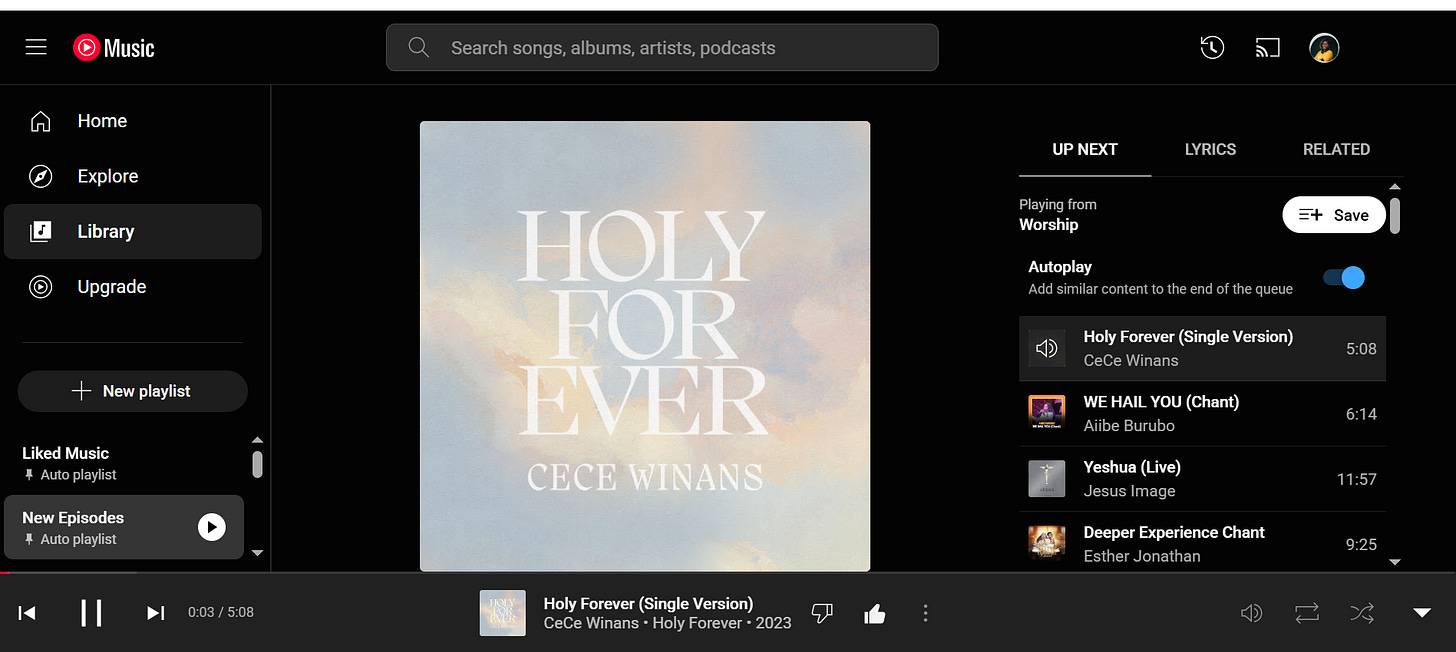Click the queue panel scrollbar thumb

point(1395,215)
